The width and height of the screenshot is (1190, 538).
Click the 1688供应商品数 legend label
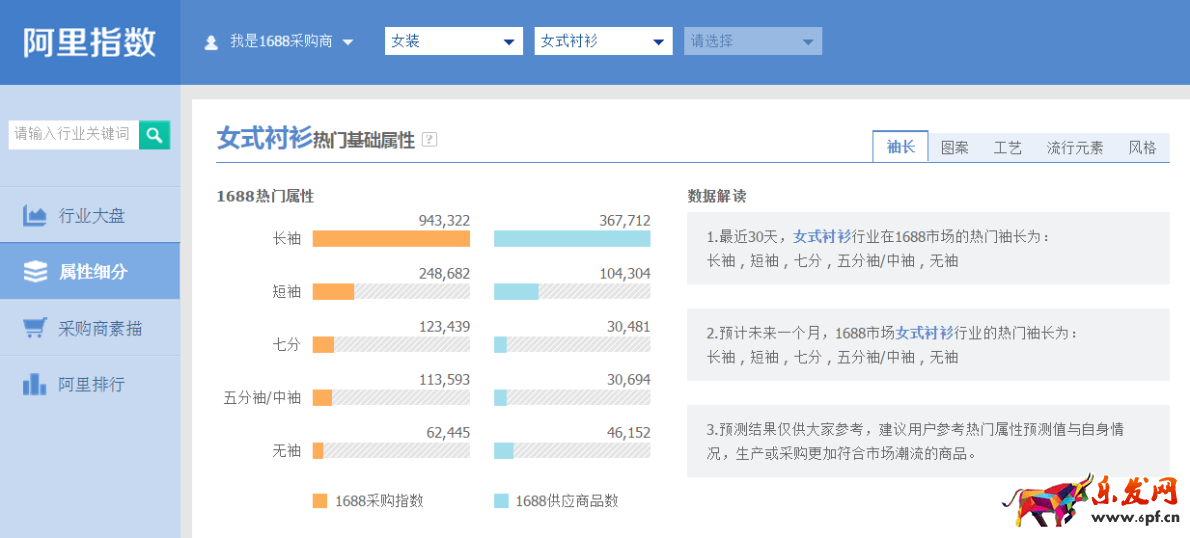568,501
